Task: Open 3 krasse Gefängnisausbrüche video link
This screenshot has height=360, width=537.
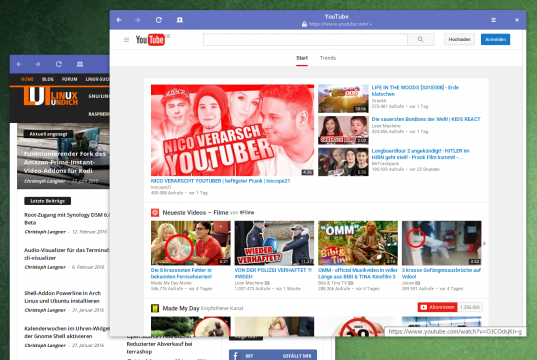Action: click(441, 273)
